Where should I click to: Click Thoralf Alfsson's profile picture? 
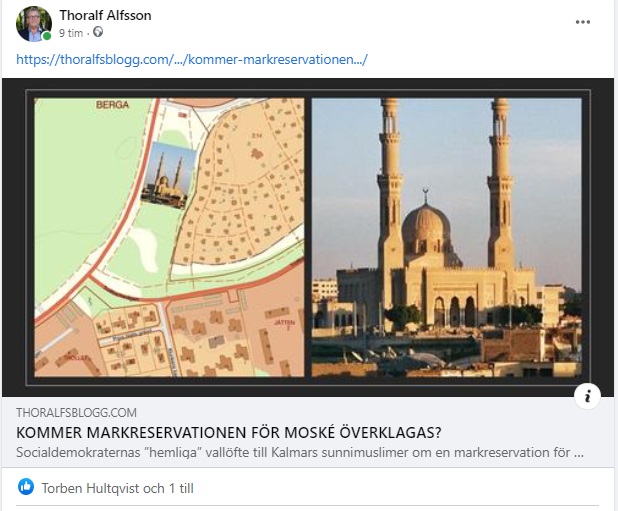pyautogui.click(x=34, y=24)
